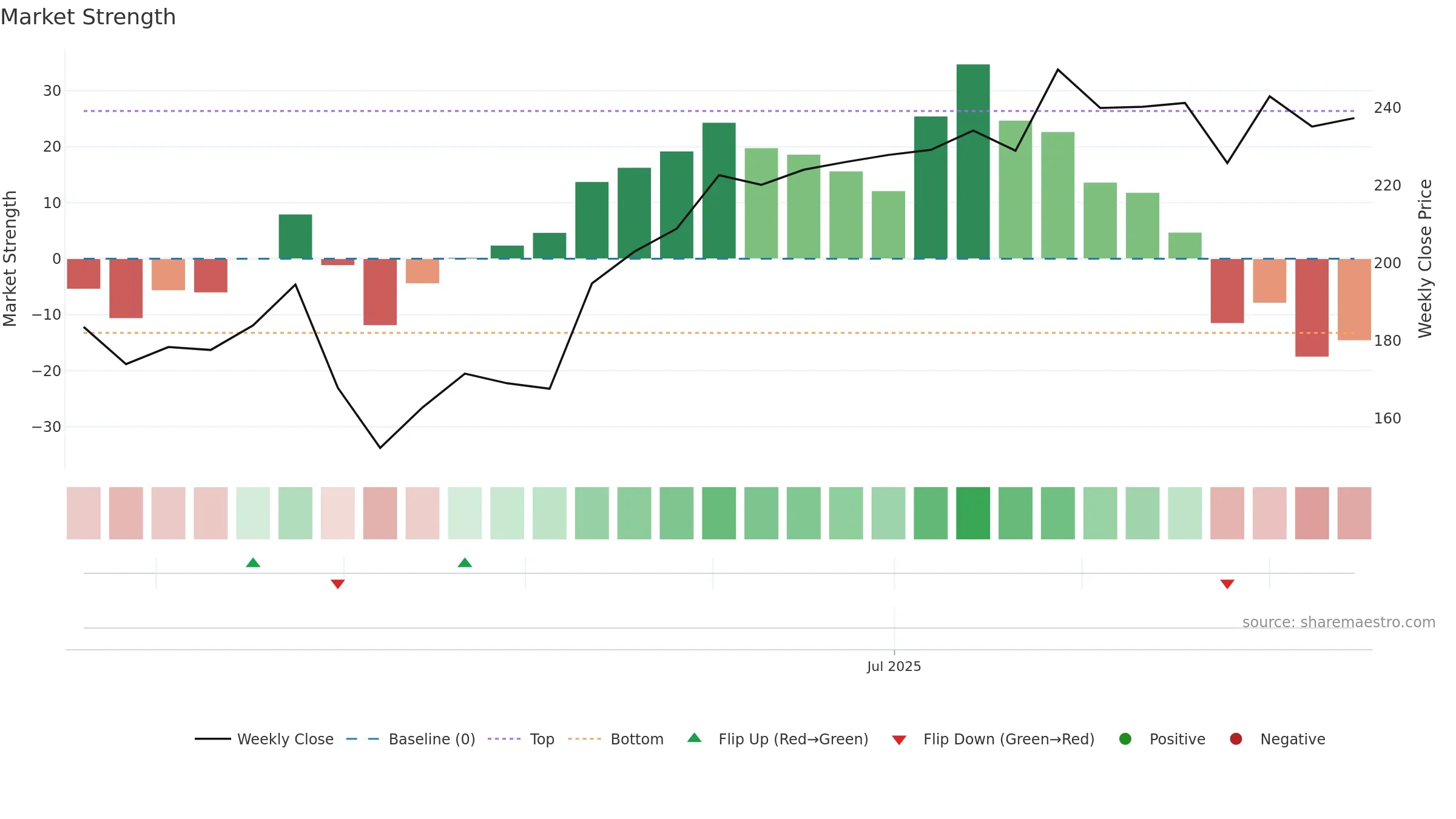Click the rightmost red flip-down marker below chart
The height and width of the screenshot is (819, 1456).
(x=1227, y=584)
